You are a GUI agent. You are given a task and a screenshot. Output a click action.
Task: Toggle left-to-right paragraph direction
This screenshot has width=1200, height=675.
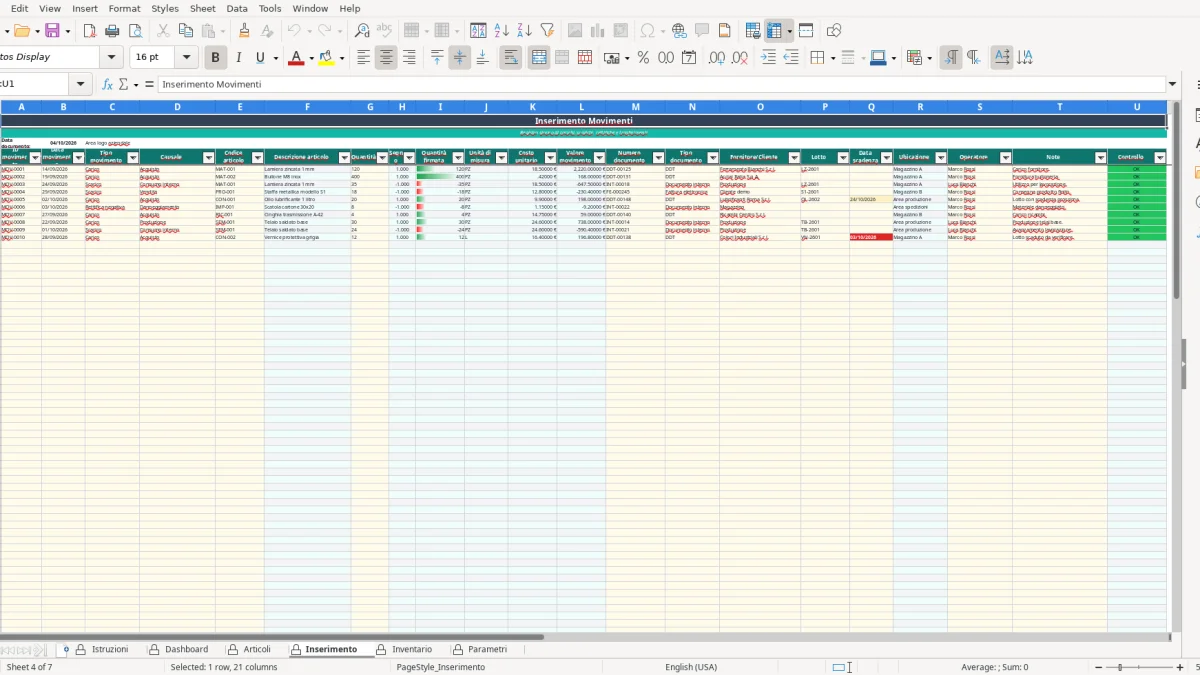point(951,58)
